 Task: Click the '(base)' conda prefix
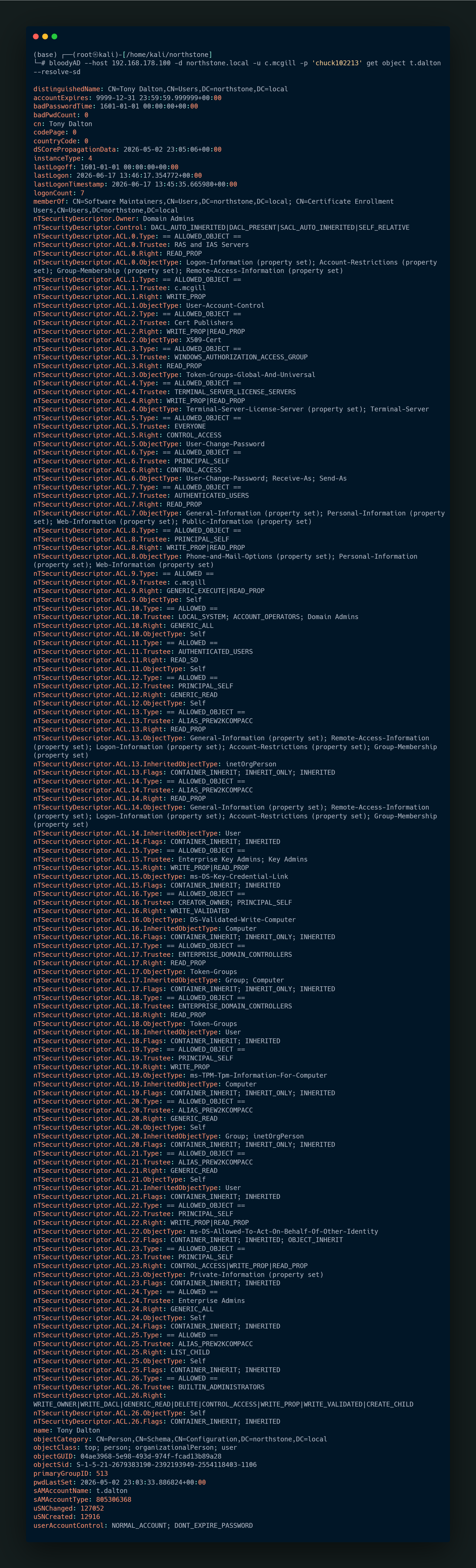[45, 55]
